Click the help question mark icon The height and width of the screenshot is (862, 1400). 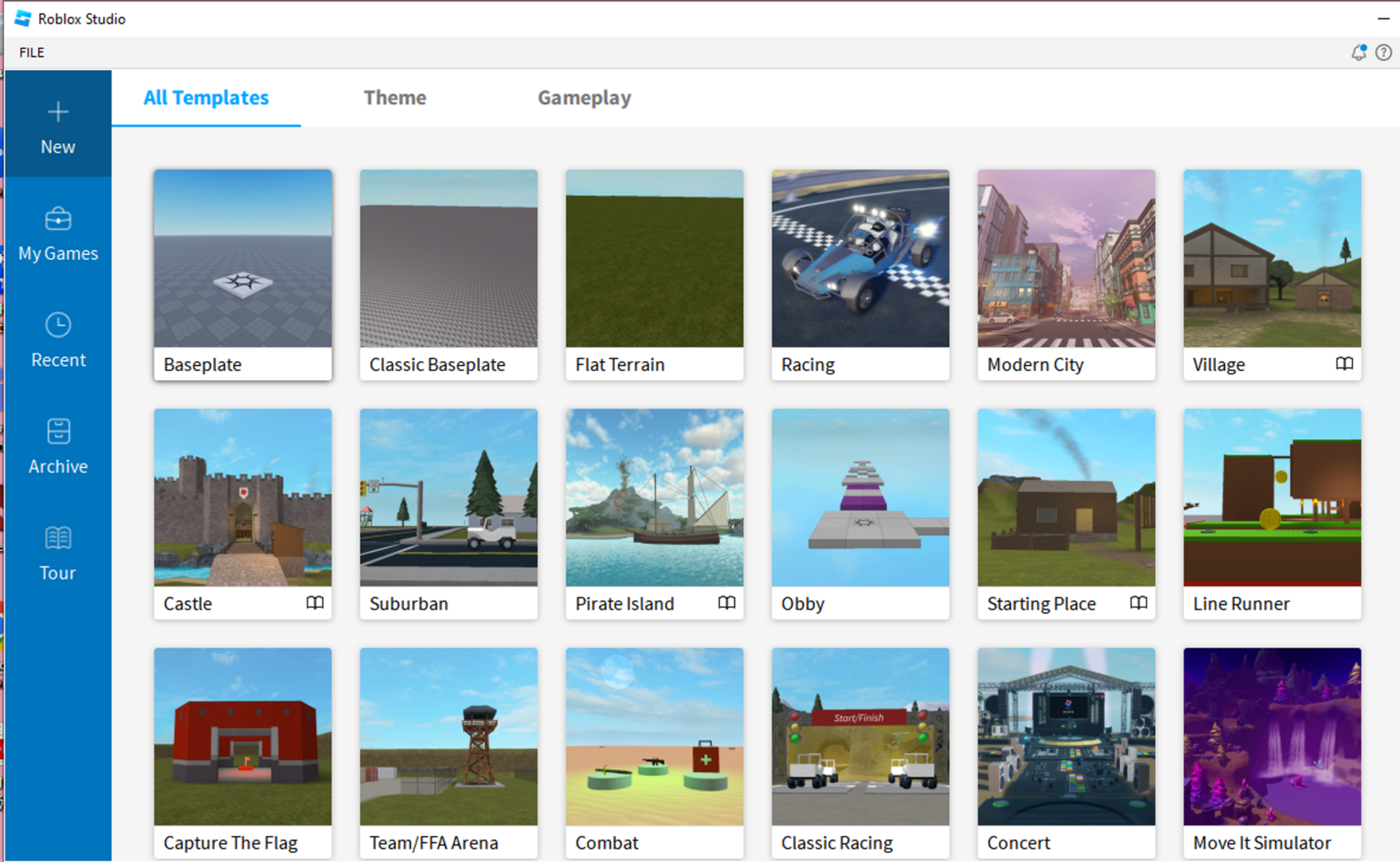(1383, 53)
